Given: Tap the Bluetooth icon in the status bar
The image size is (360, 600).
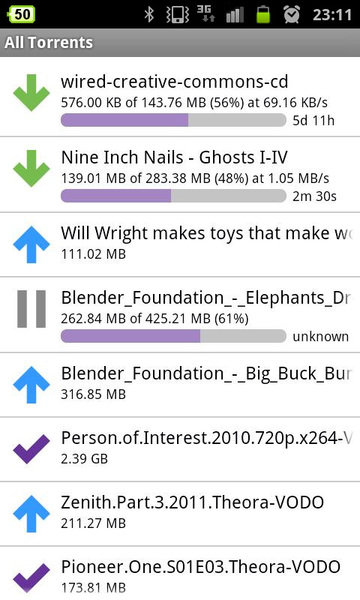Looking at the screenshot, I should (149, 15).
